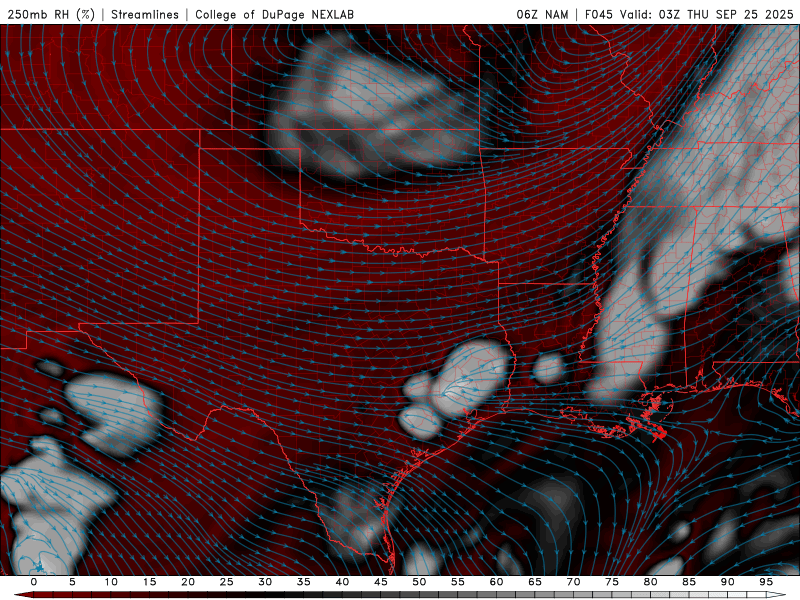Click the '20' tick label on the legend

(188, 582)
